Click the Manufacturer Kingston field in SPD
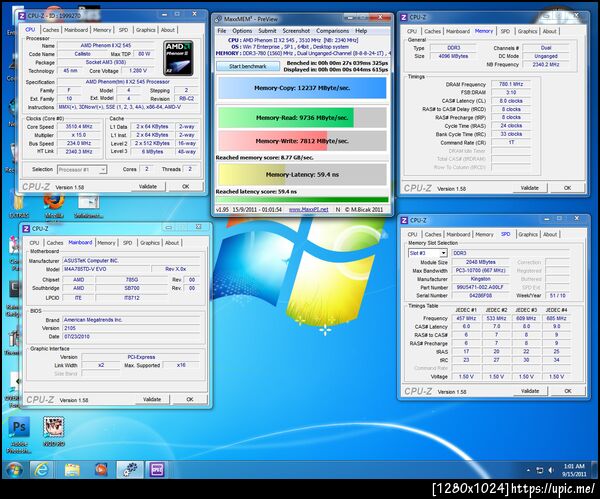The width and height of the screenshot is (600, 499). point(480,279)
